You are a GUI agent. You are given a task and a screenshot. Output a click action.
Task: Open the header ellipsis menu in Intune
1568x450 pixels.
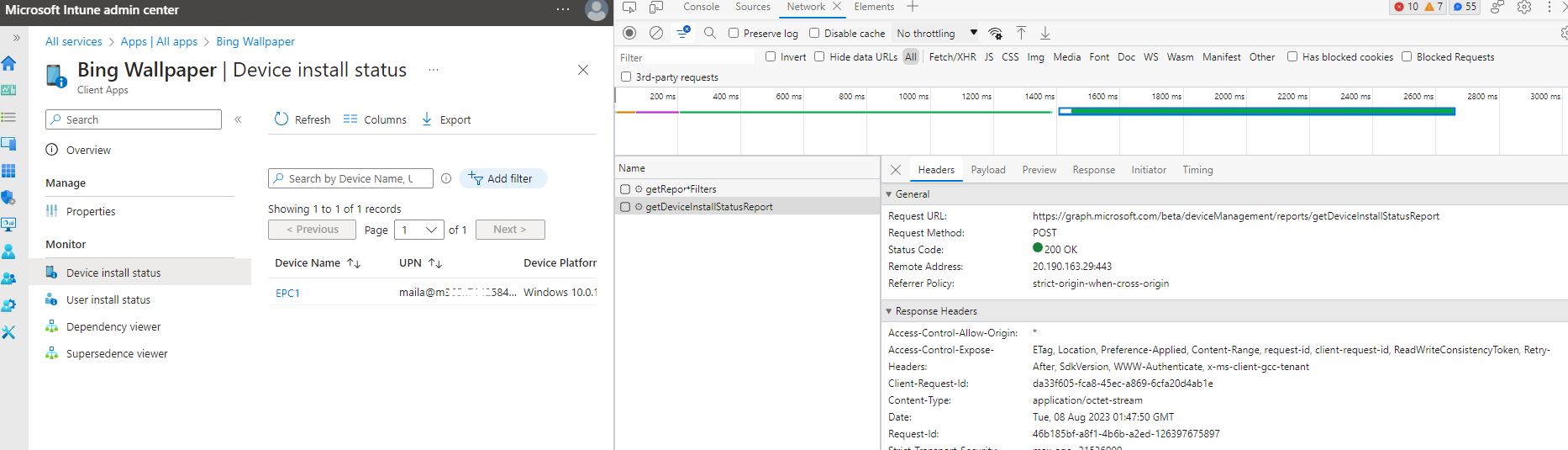click(x=563, y=10)
